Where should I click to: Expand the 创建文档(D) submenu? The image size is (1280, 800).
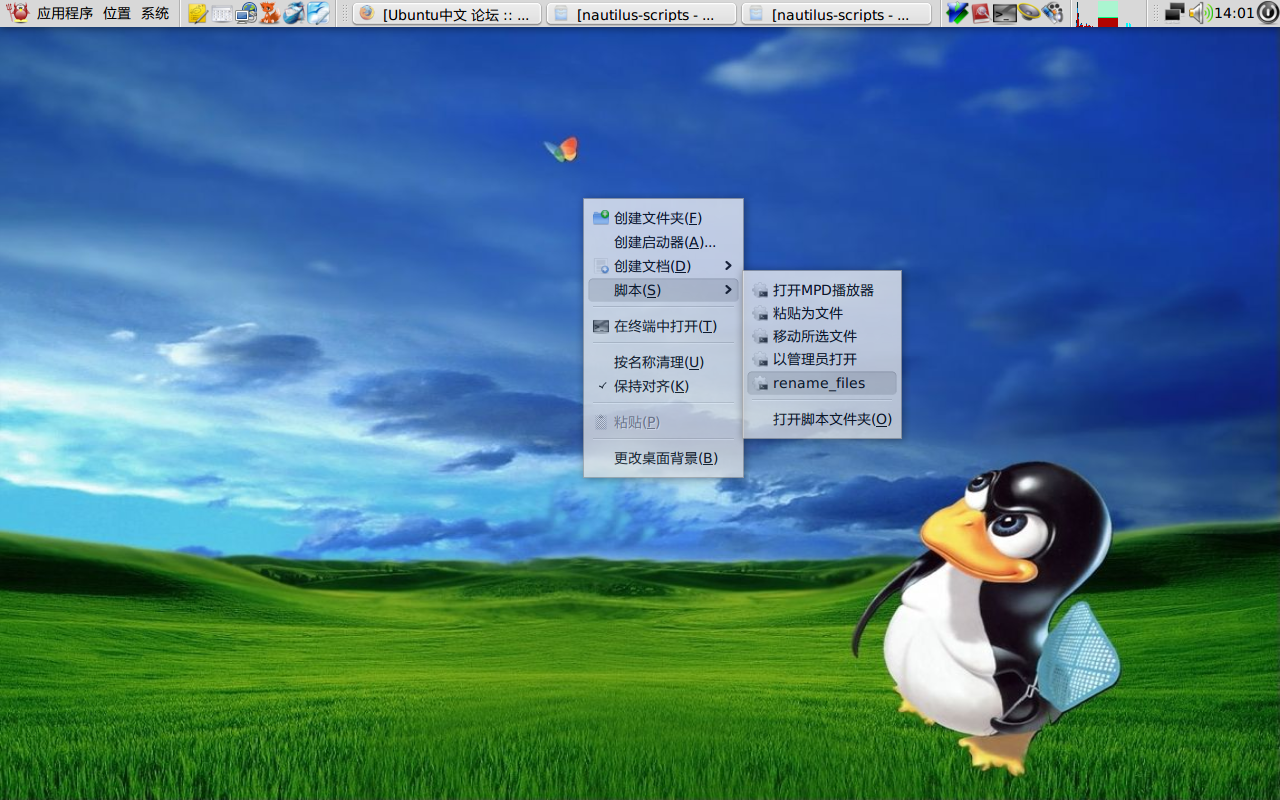tap(663, 266)
